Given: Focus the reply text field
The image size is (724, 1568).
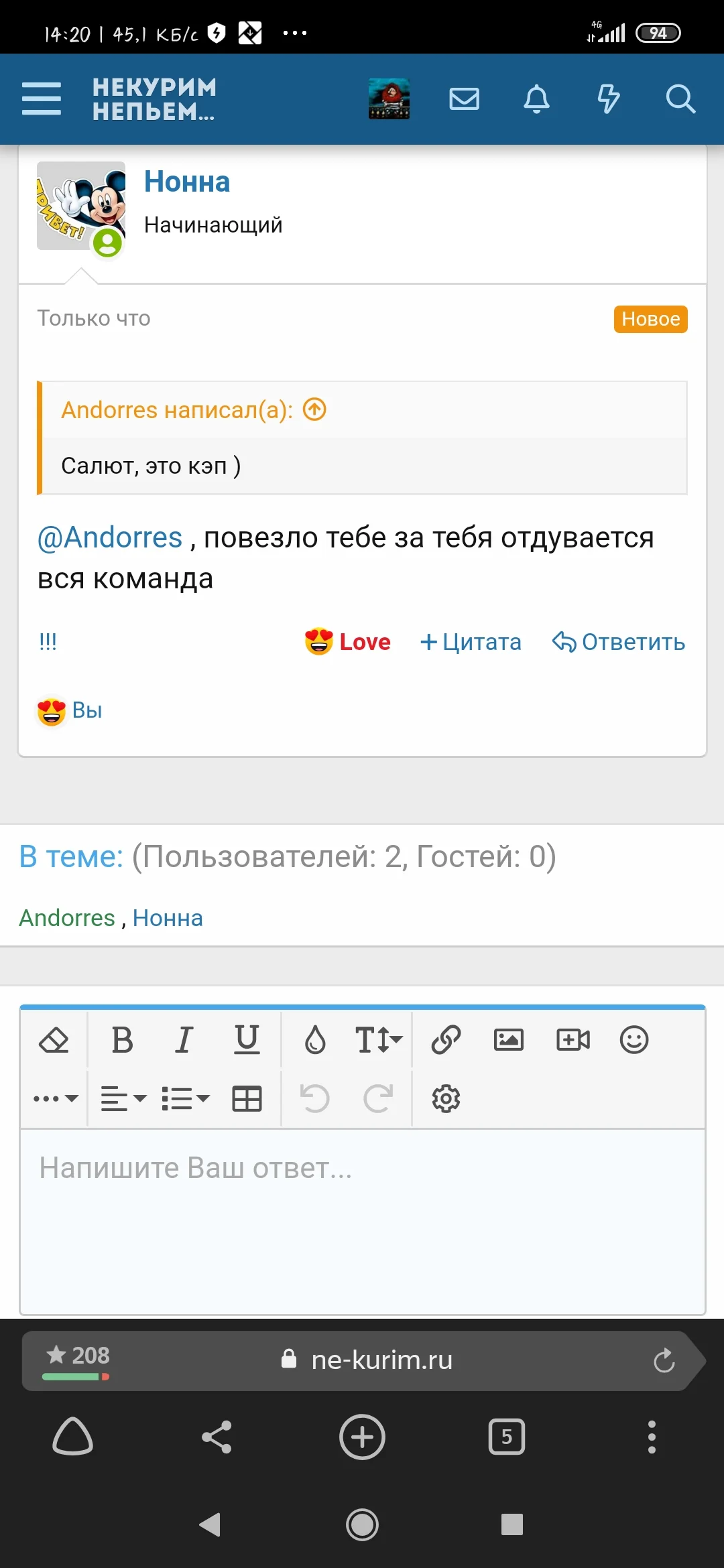Looking at the screenshot, I should click(x=362, y=1220).
